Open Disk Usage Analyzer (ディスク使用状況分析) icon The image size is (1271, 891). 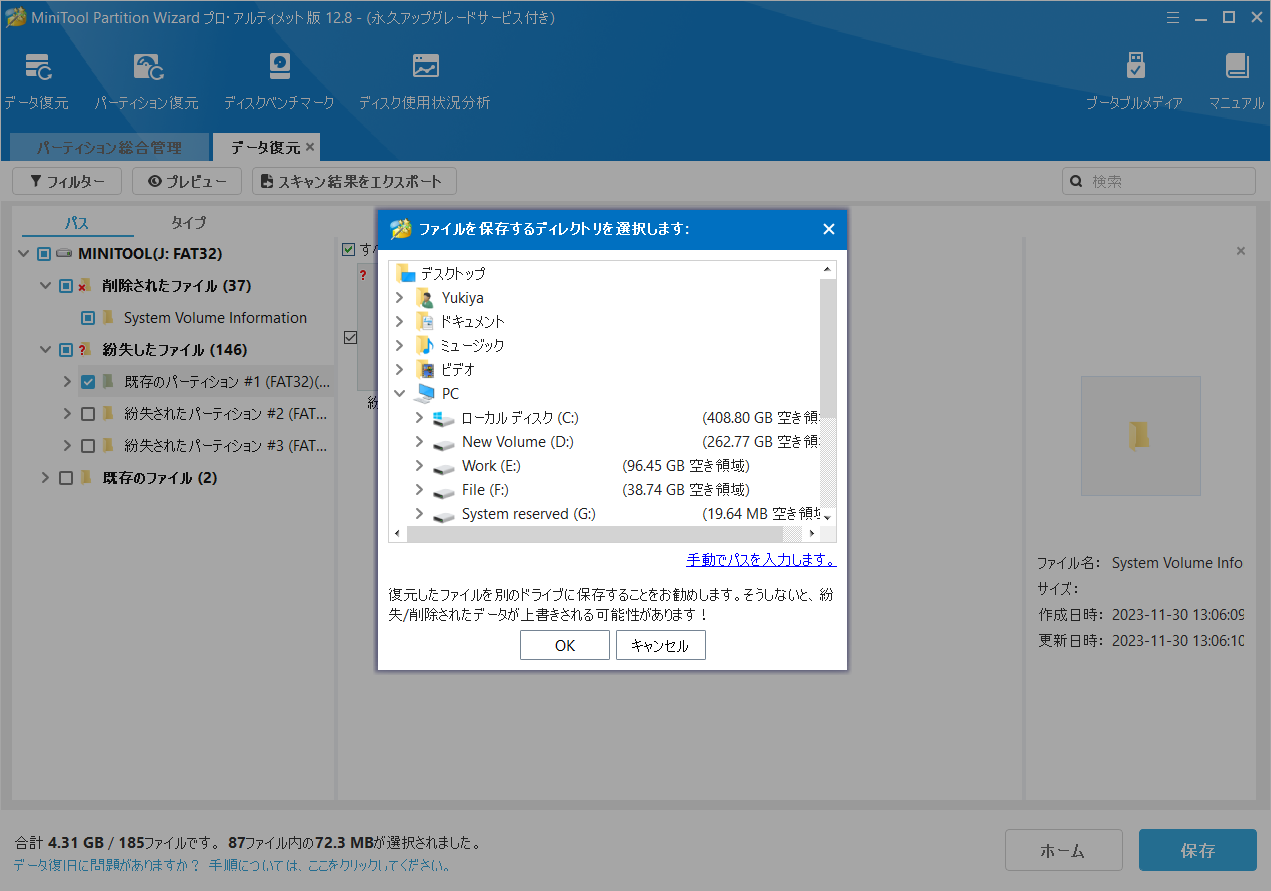click(x=425, y=68)
